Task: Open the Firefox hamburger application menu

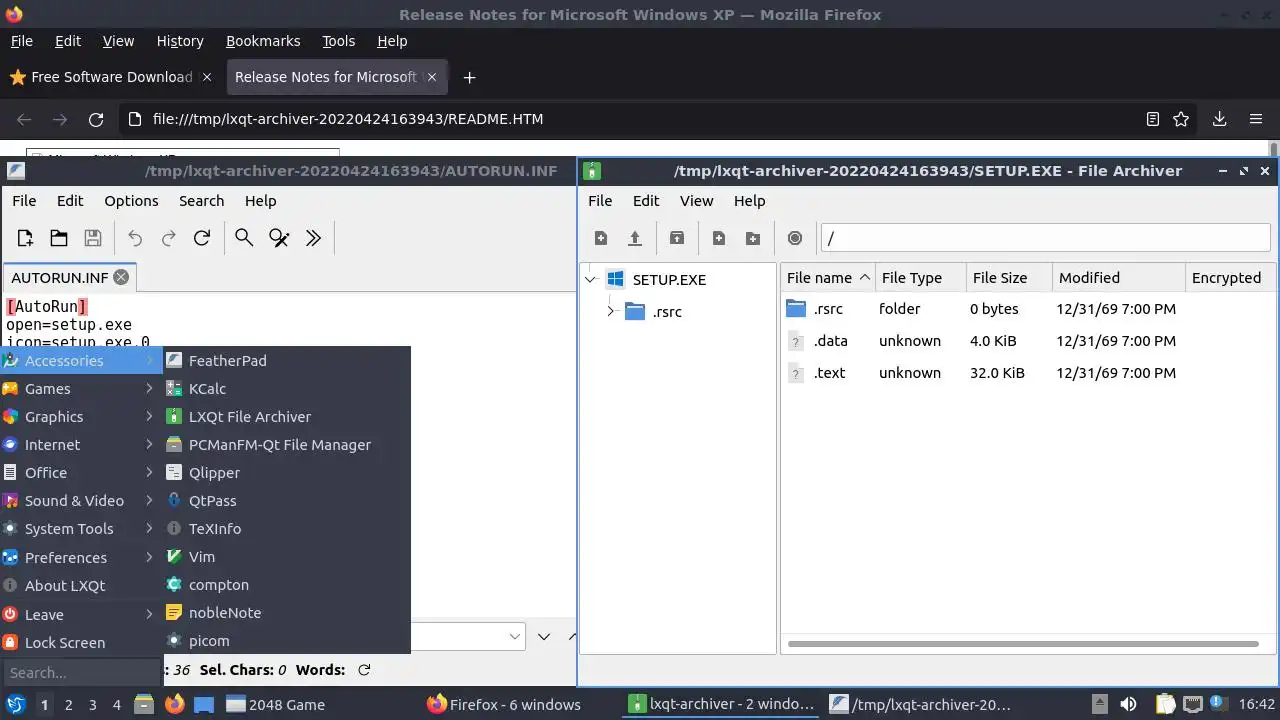Action: tap(1256, 119)
